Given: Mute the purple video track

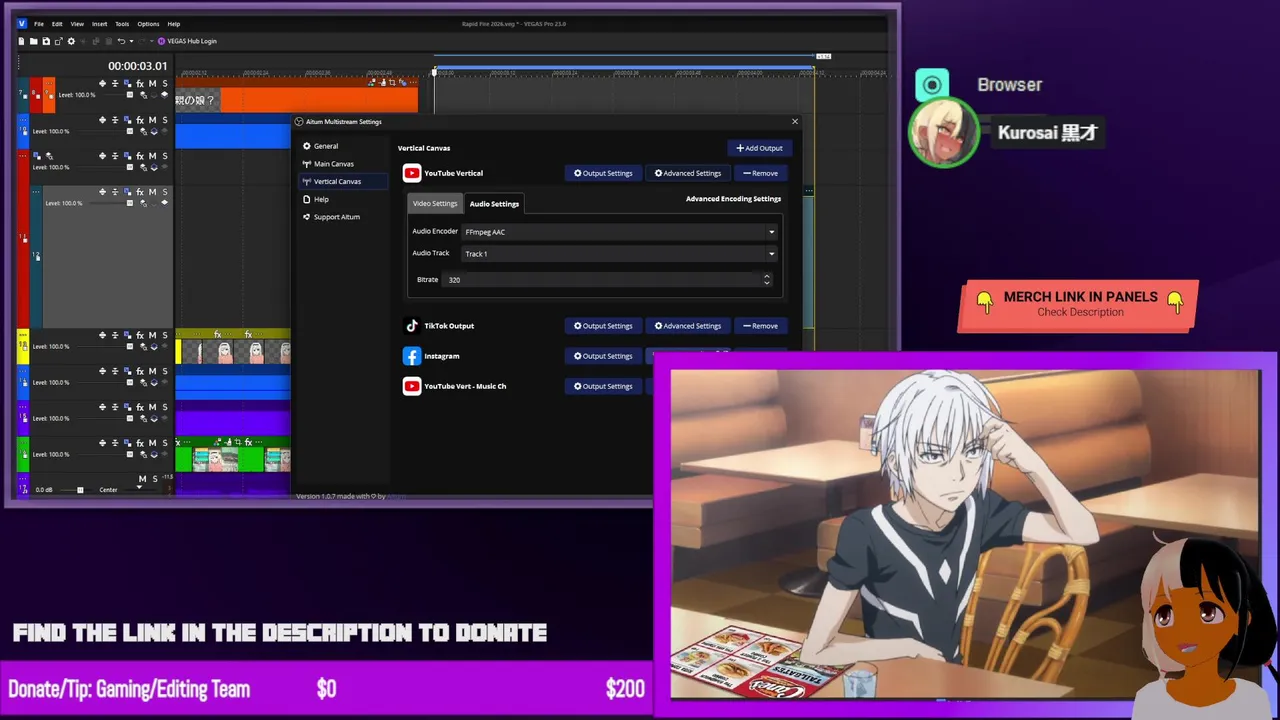Looking at the screenshot, I should pos(152,407).
